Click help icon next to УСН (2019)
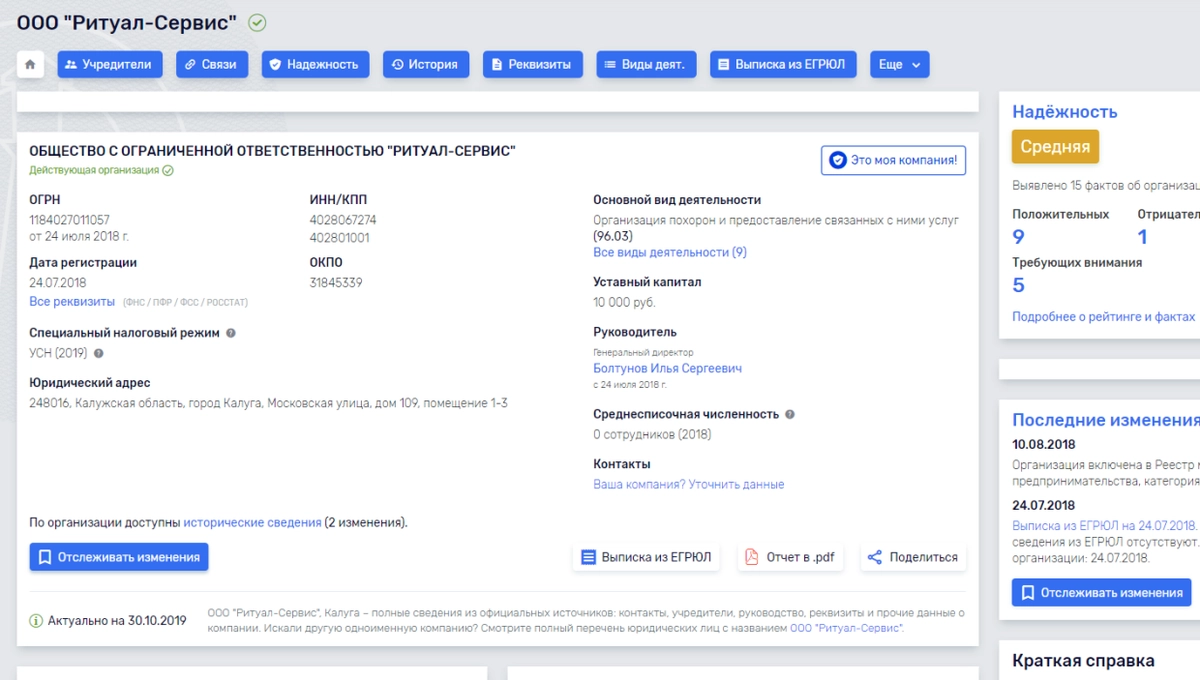The image size is (1200, 680). (99, 353)
